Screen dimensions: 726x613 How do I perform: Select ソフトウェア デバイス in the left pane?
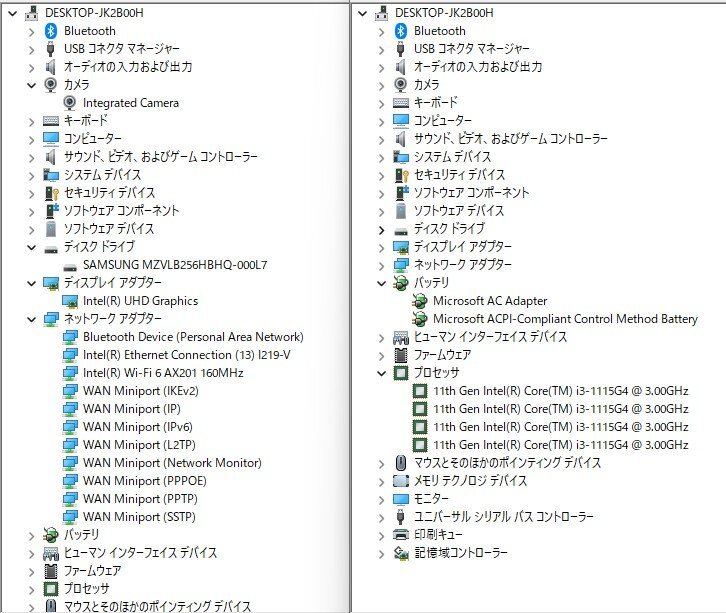[108, 229]
